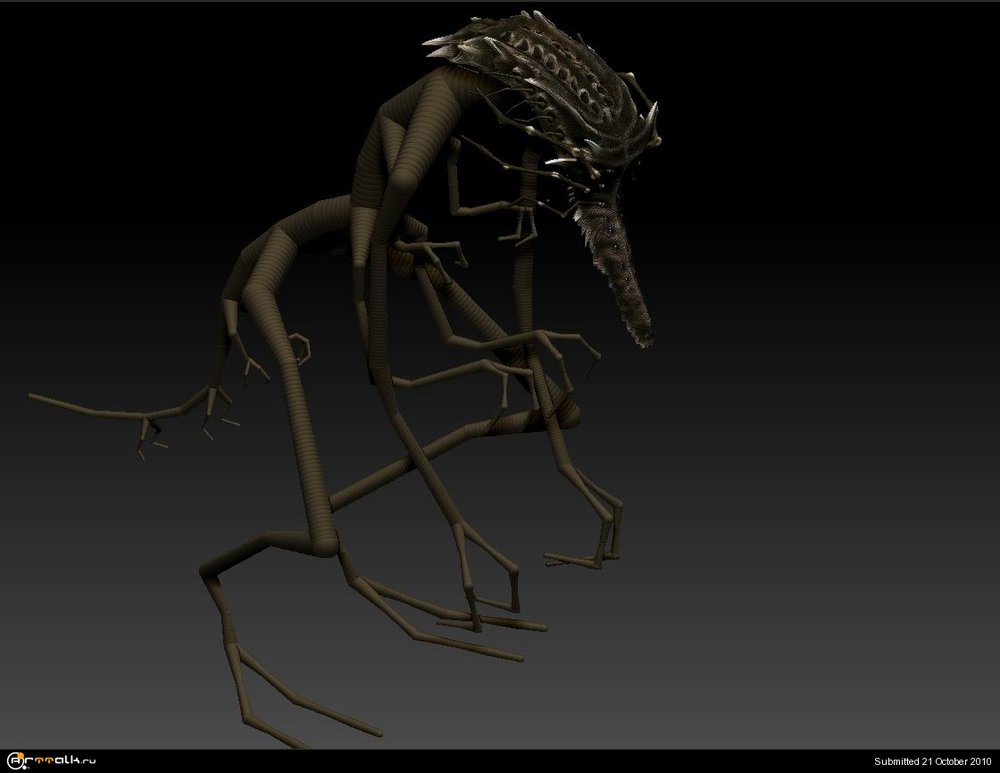Click the 'Submitted 21 October 2010' text

pyautogui.click(x=932, y=762)
